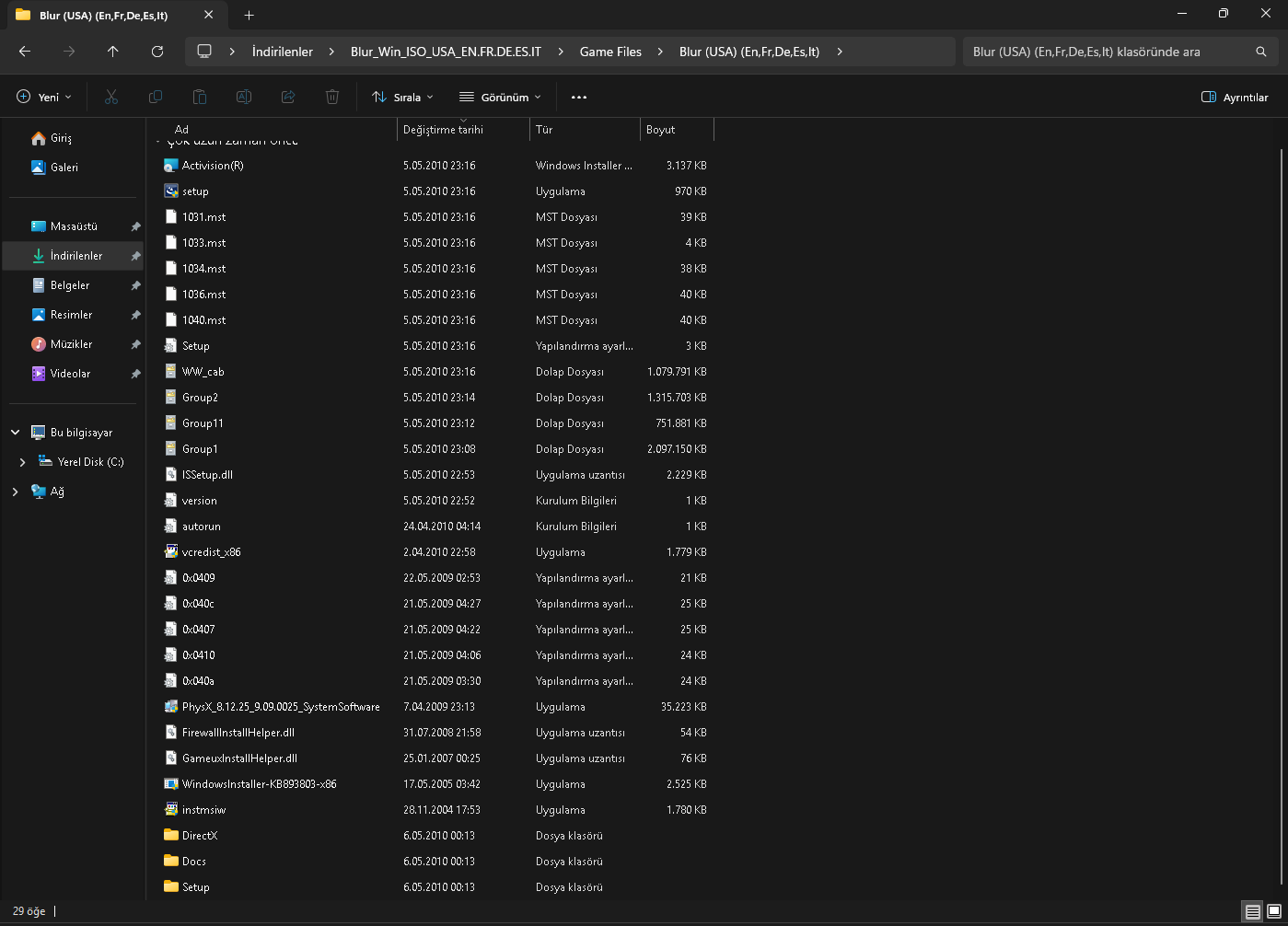The height and width of the screenshot is (926, 1288).
Task: Expand the Yerel Disk (C:) node
Action: (x=23, y=462)
